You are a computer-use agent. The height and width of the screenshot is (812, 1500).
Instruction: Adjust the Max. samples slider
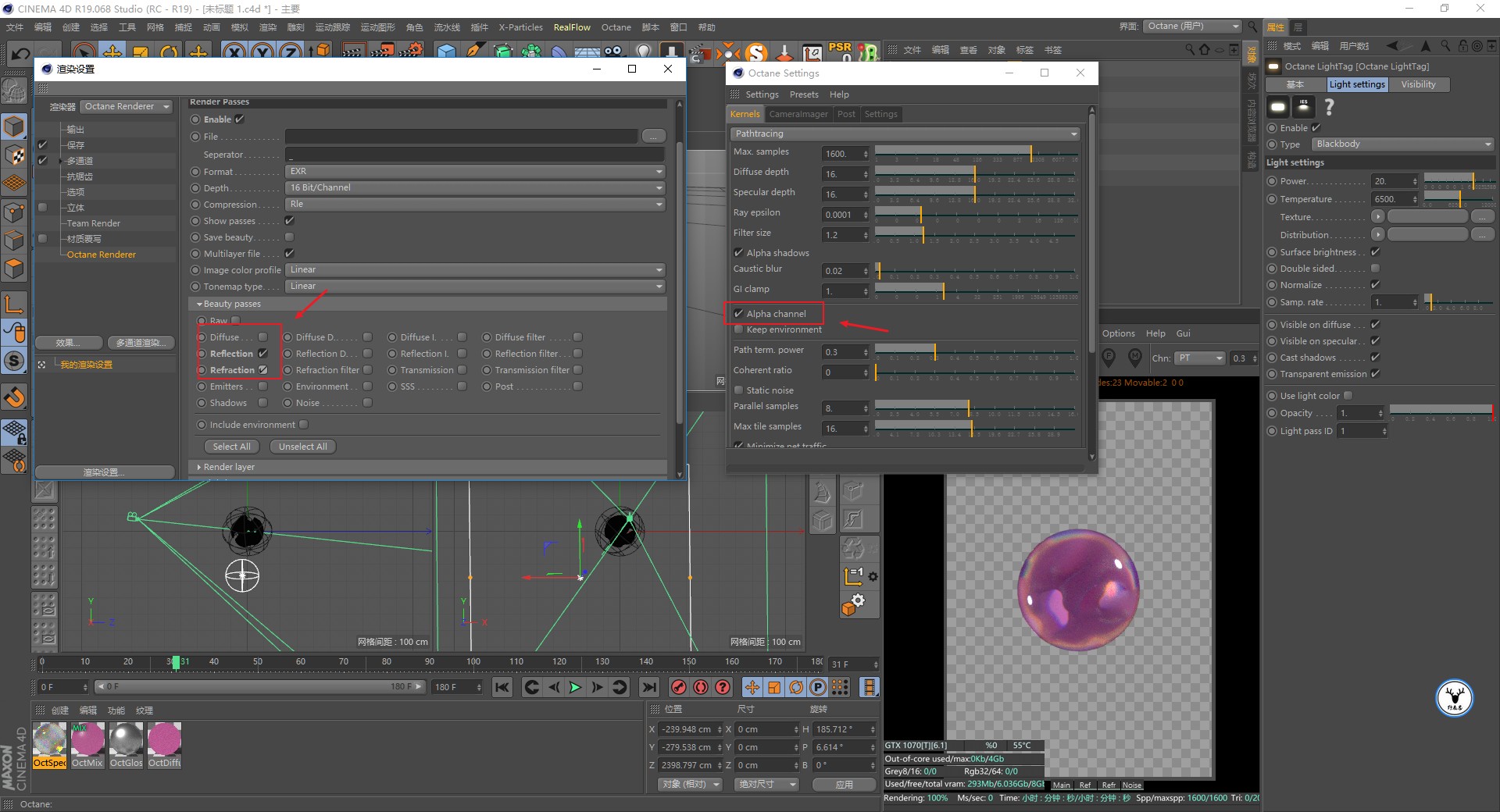click(x=977, y=154)
